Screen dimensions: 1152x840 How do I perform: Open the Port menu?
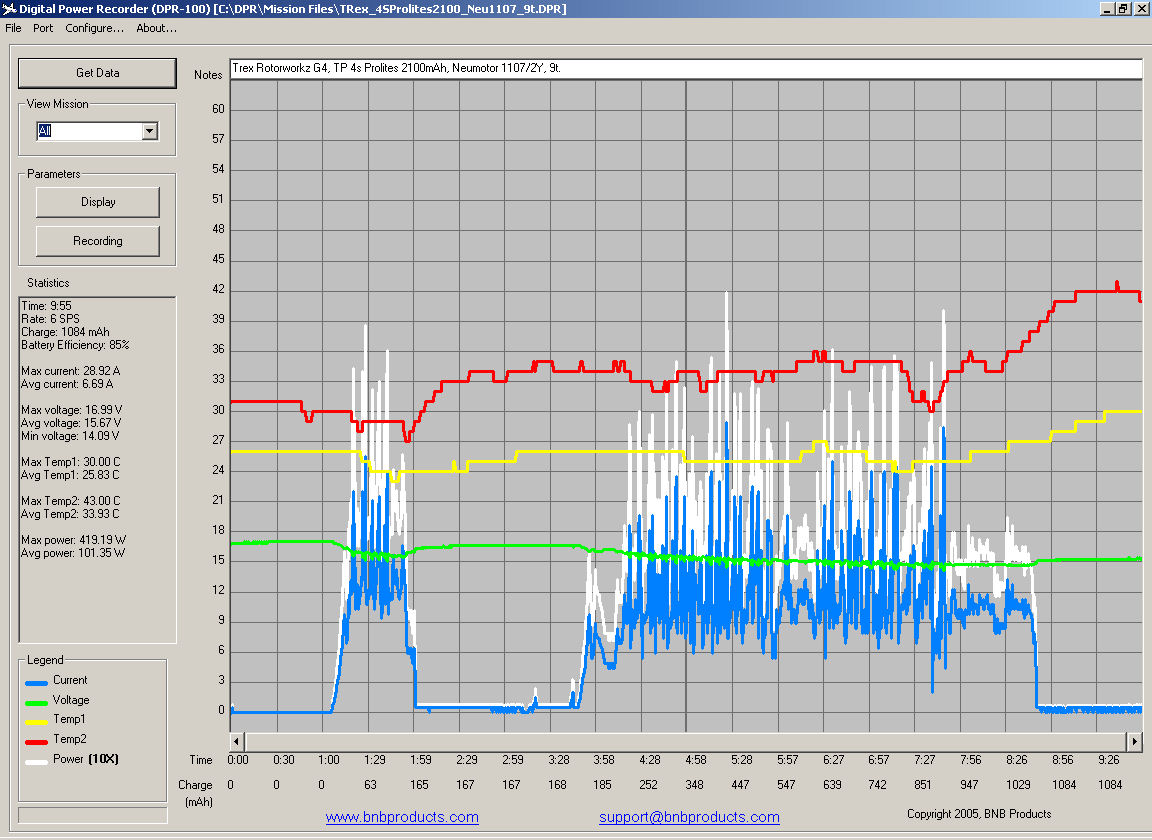pyautogui.click(x=43, y=28)
